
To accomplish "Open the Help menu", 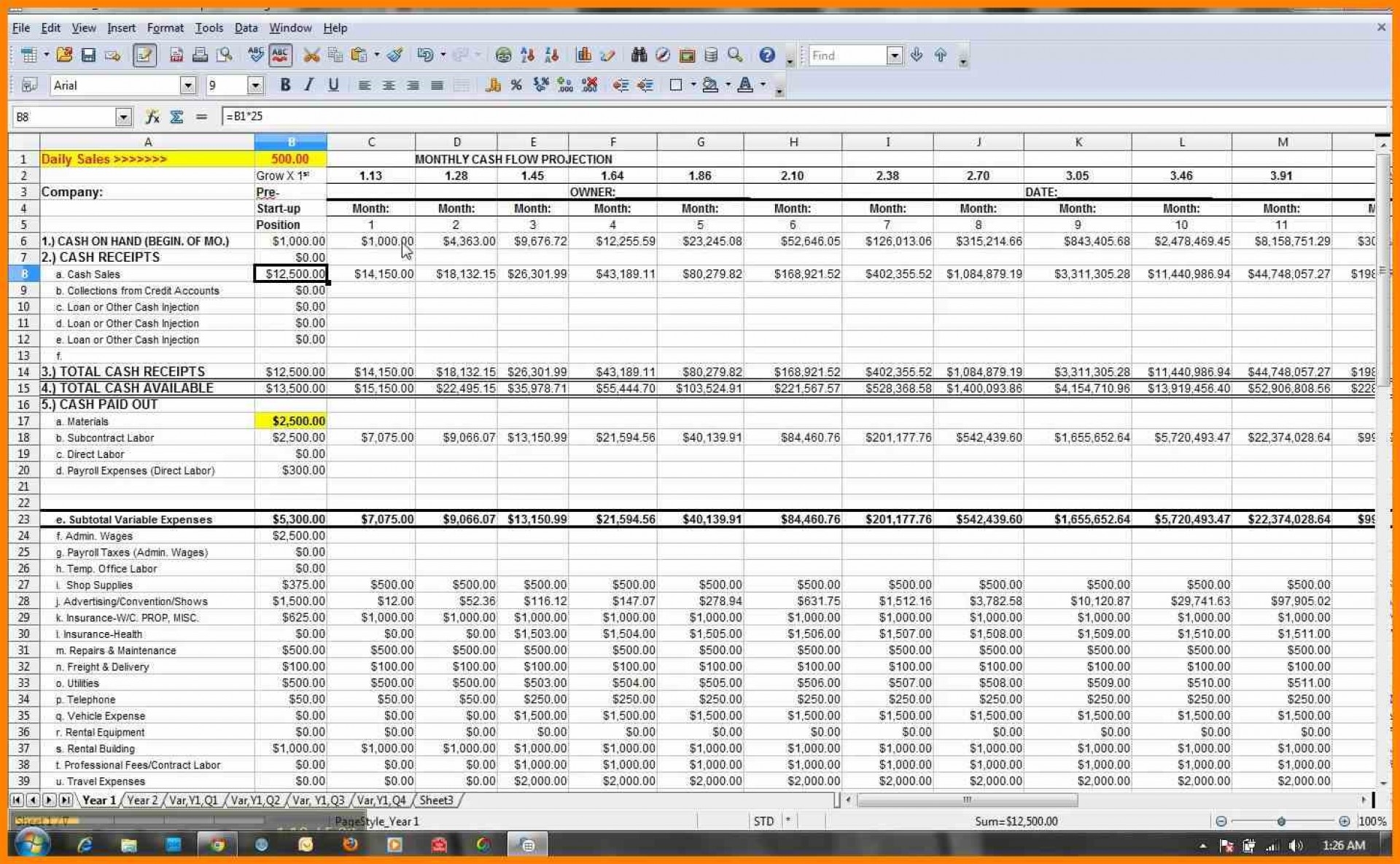I will [x=335, y=28].
